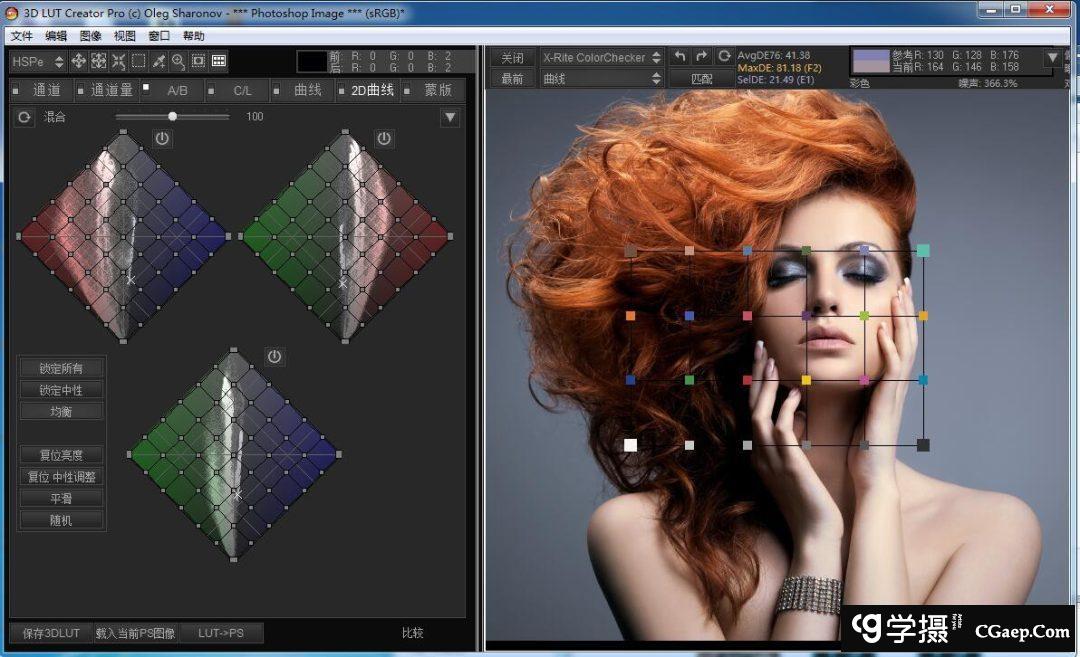Click the zoom magnifier tool icon

pos(178,61)
